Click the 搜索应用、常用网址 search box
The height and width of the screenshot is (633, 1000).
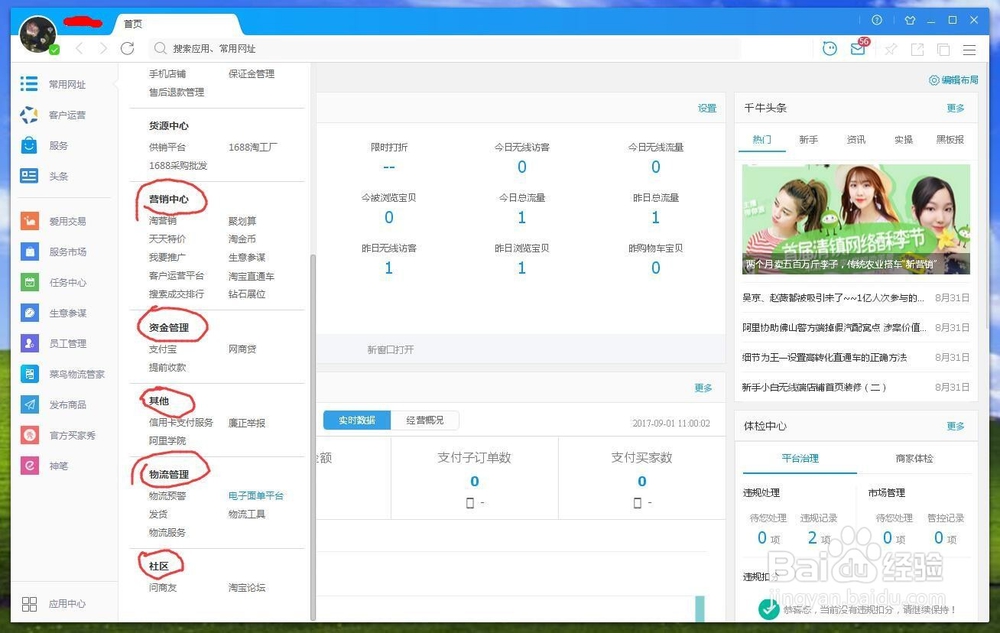click(445, 48)
